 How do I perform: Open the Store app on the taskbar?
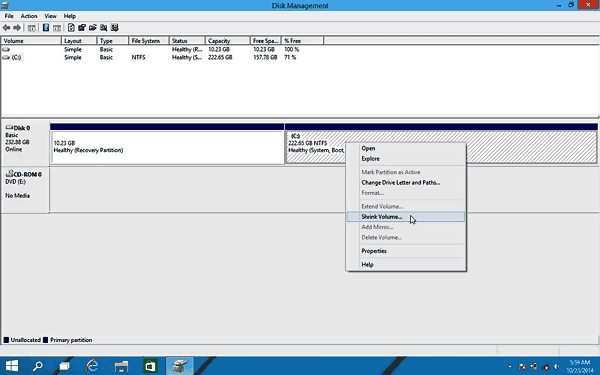(150, 366)
